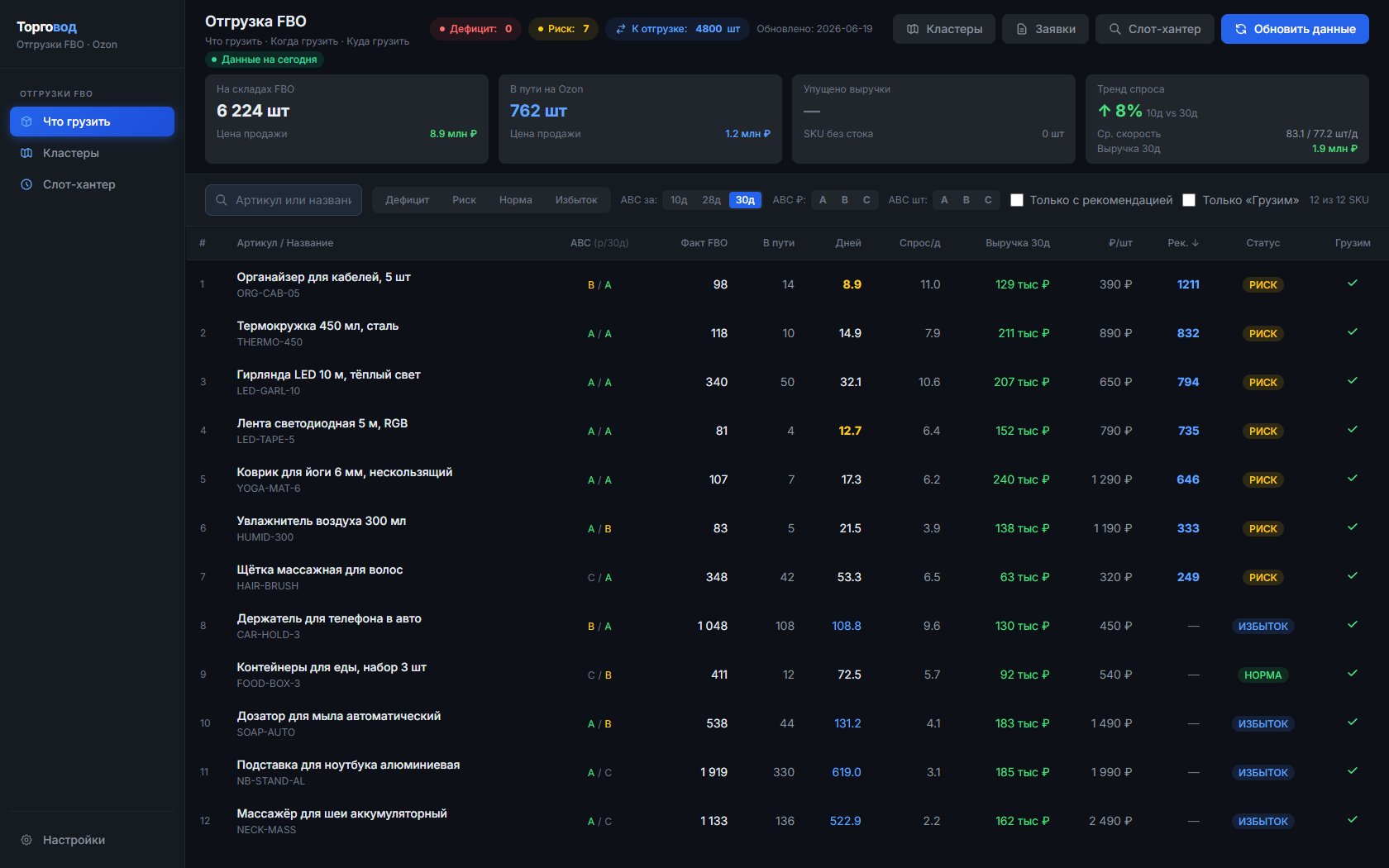Image resolution: width=1389 pixels, height=868 pixels.
Task: Click the green trend arrow in Тренд спроса
Action: 1105,111
